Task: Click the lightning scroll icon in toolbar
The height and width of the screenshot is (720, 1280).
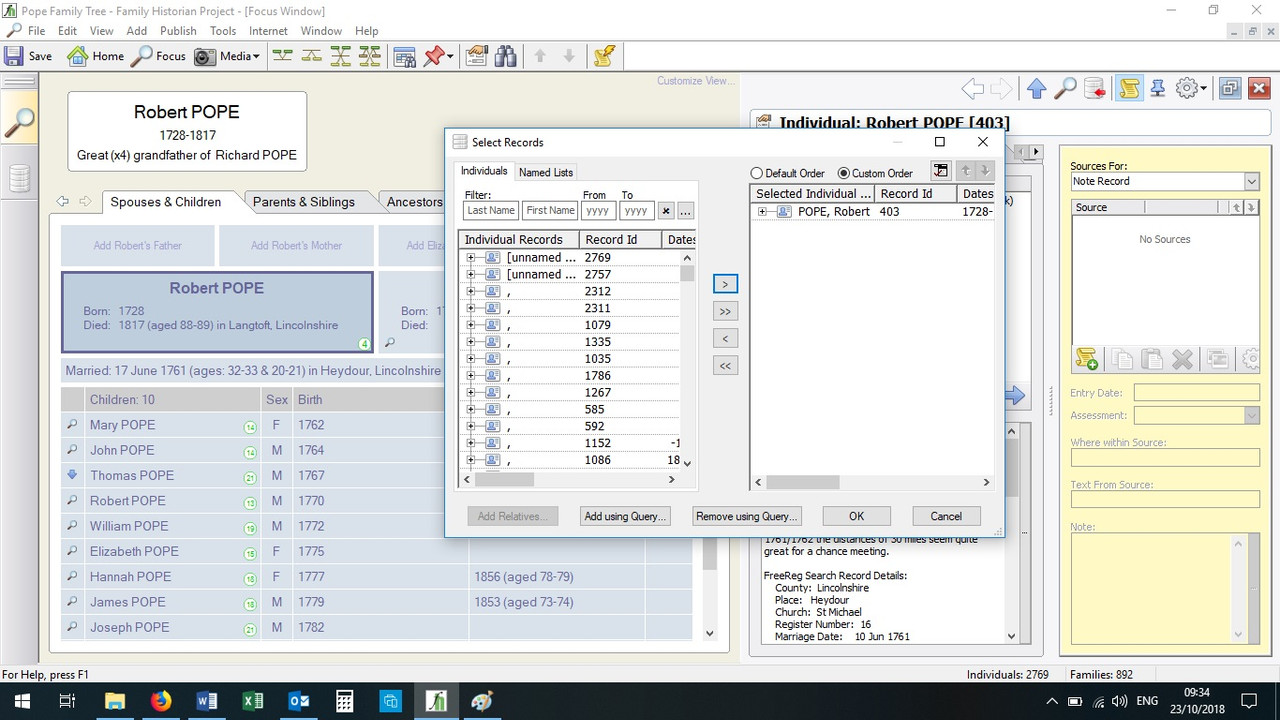Action: coord(604,56)
